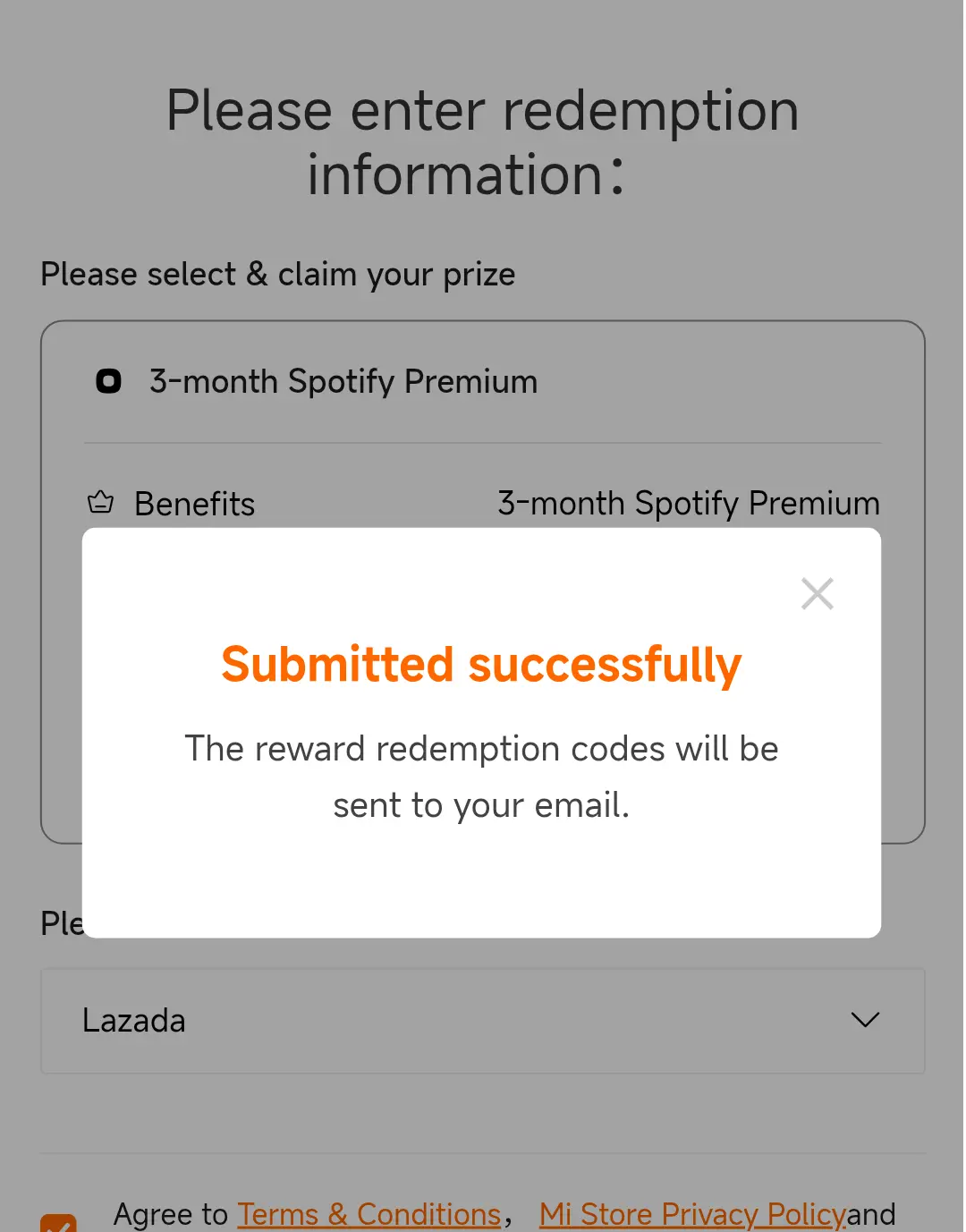
Task: Click the Lazada selected value text
Action: (134, 1021)
